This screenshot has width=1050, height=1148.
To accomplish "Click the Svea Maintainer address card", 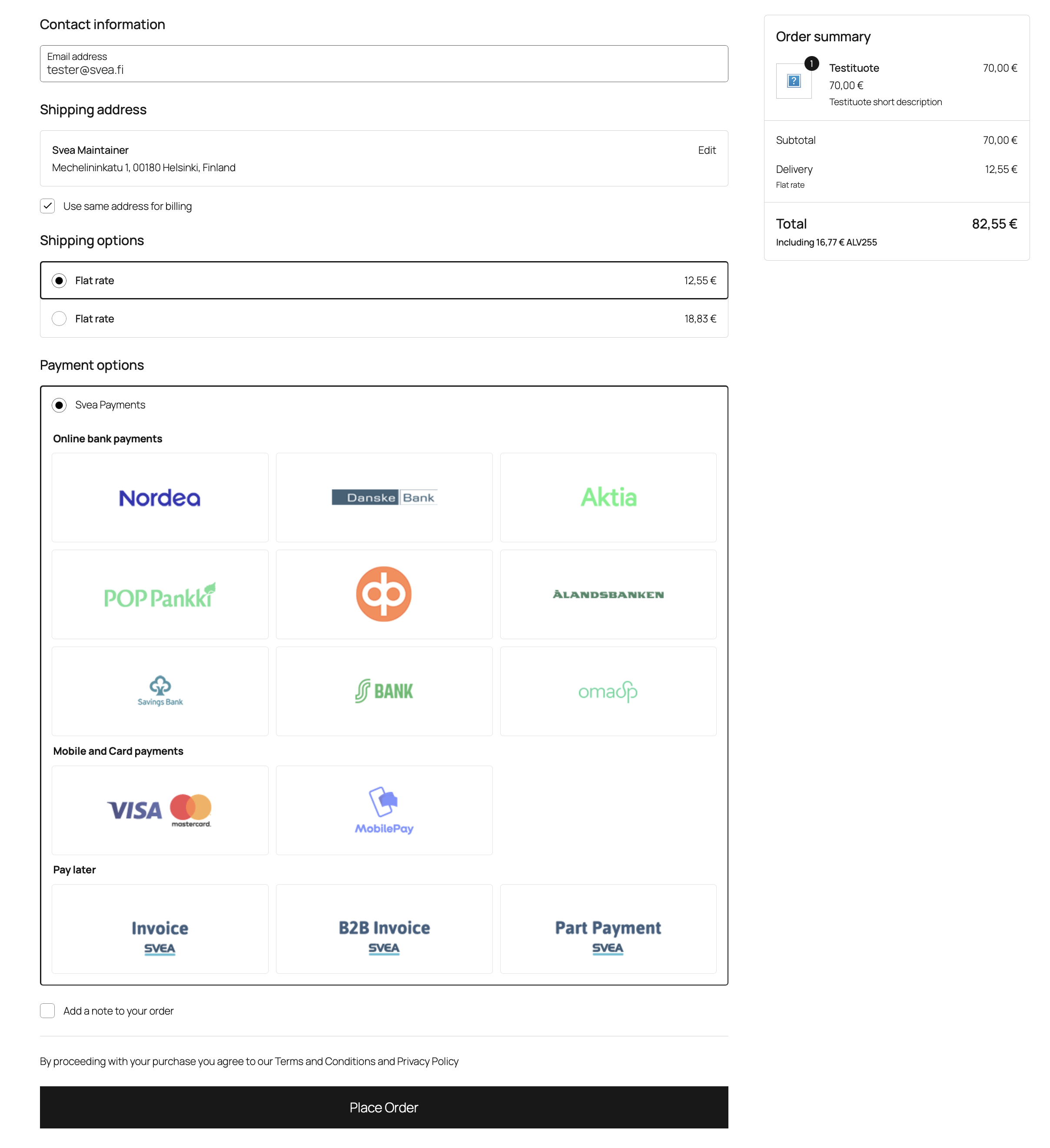I will click(x=384, y=159).
